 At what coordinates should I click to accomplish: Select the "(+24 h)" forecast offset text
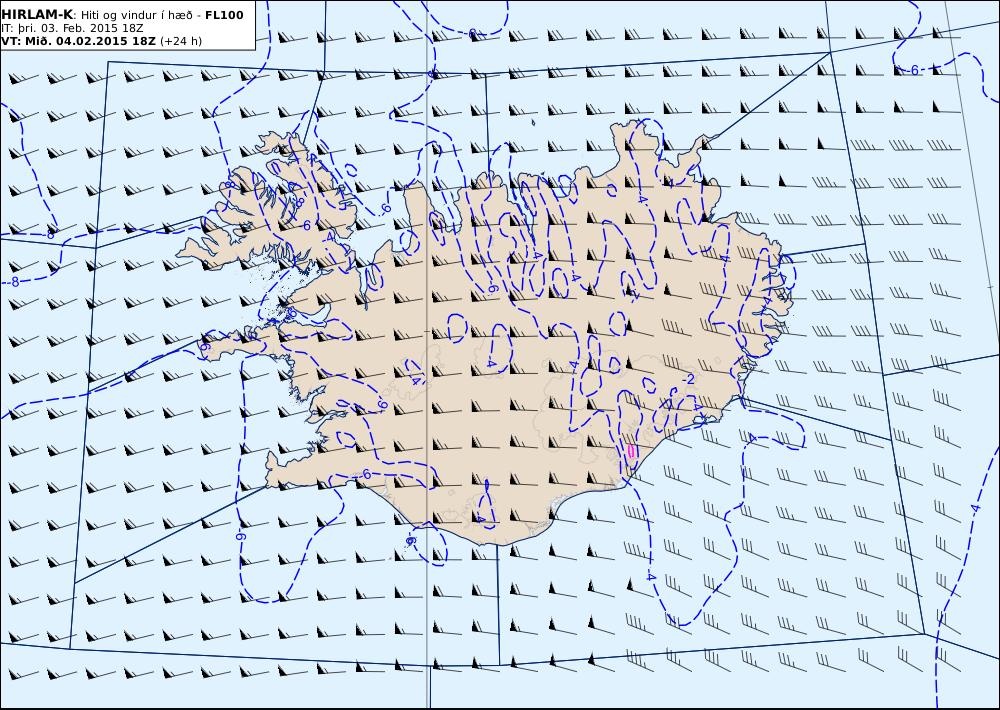[x=181, y=41]
